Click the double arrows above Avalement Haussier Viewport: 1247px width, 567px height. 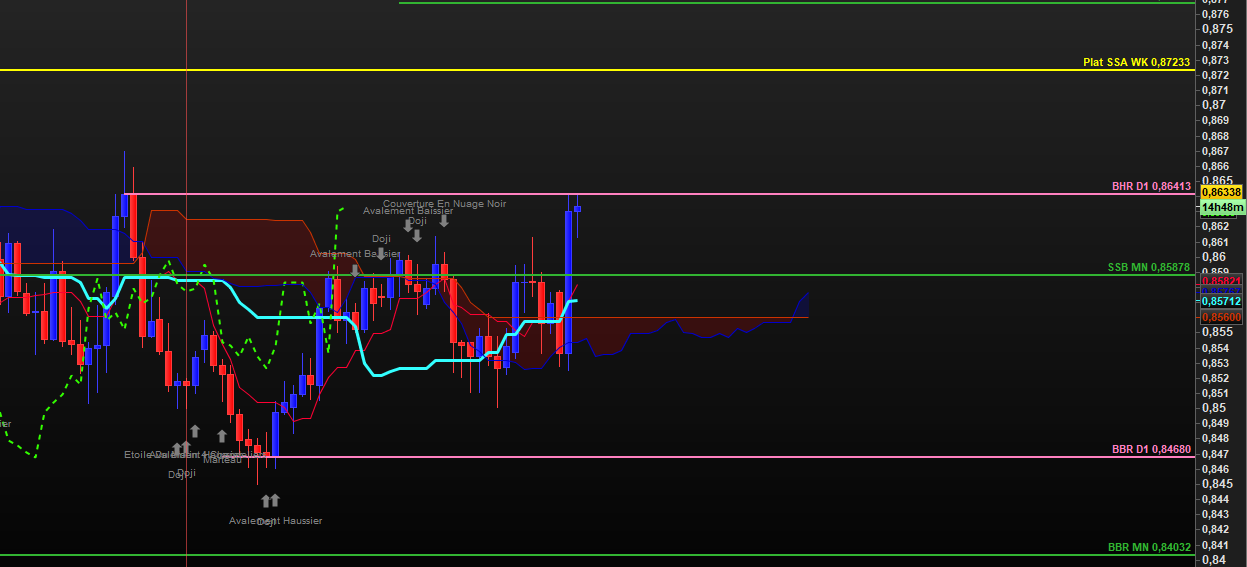click(x=270, y=500)
